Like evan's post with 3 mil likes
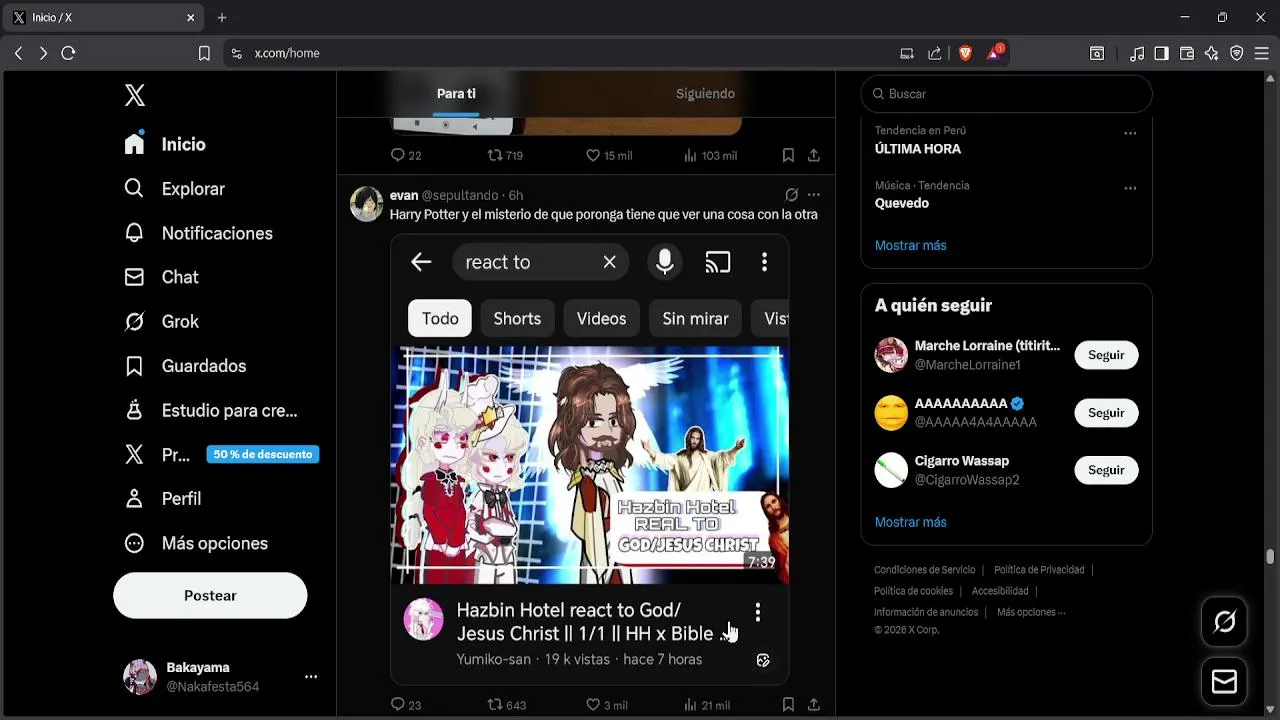 (x=606, y=705)
